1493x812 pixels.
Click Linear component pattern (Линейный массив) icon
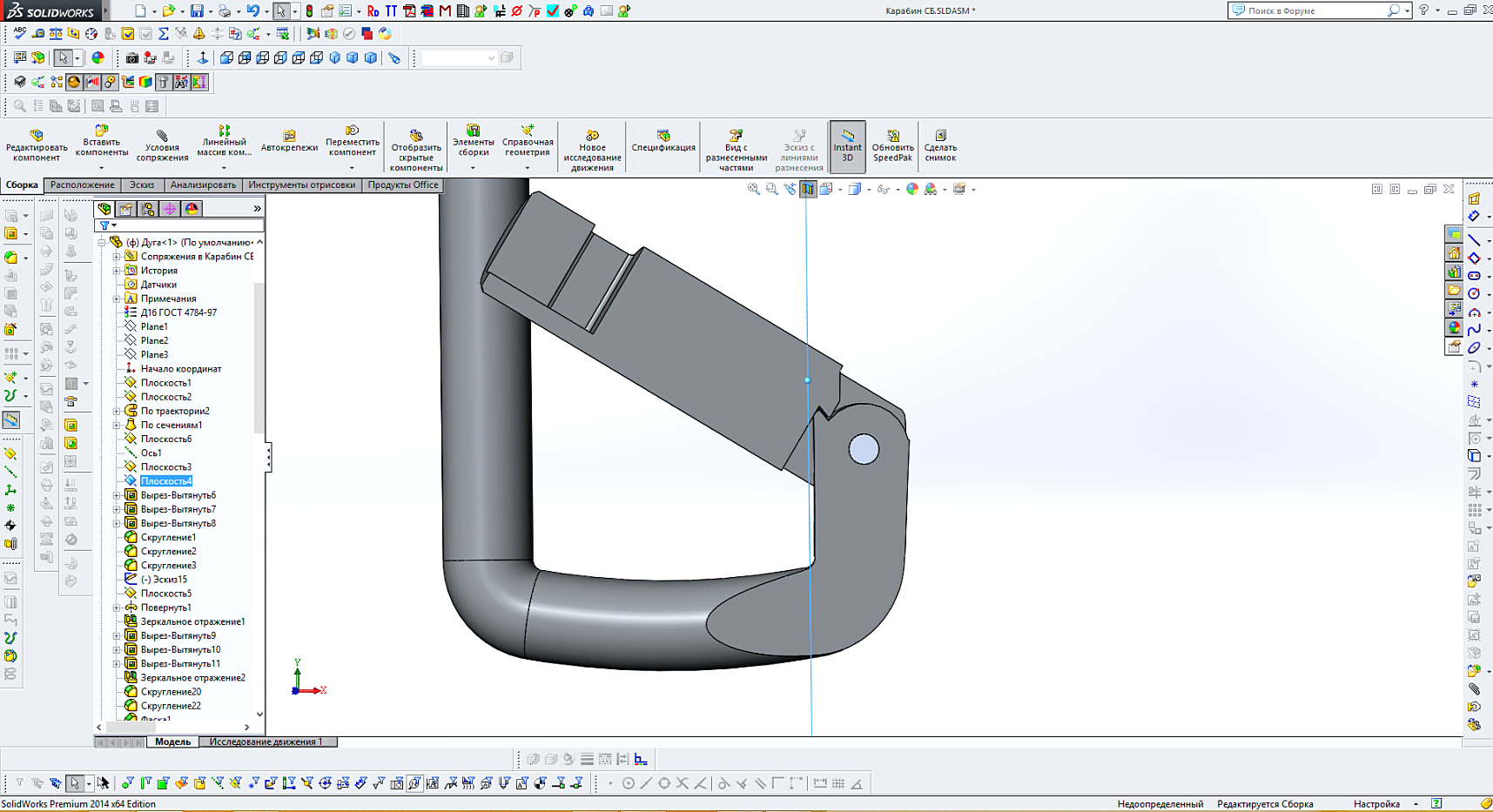point(224,131)
